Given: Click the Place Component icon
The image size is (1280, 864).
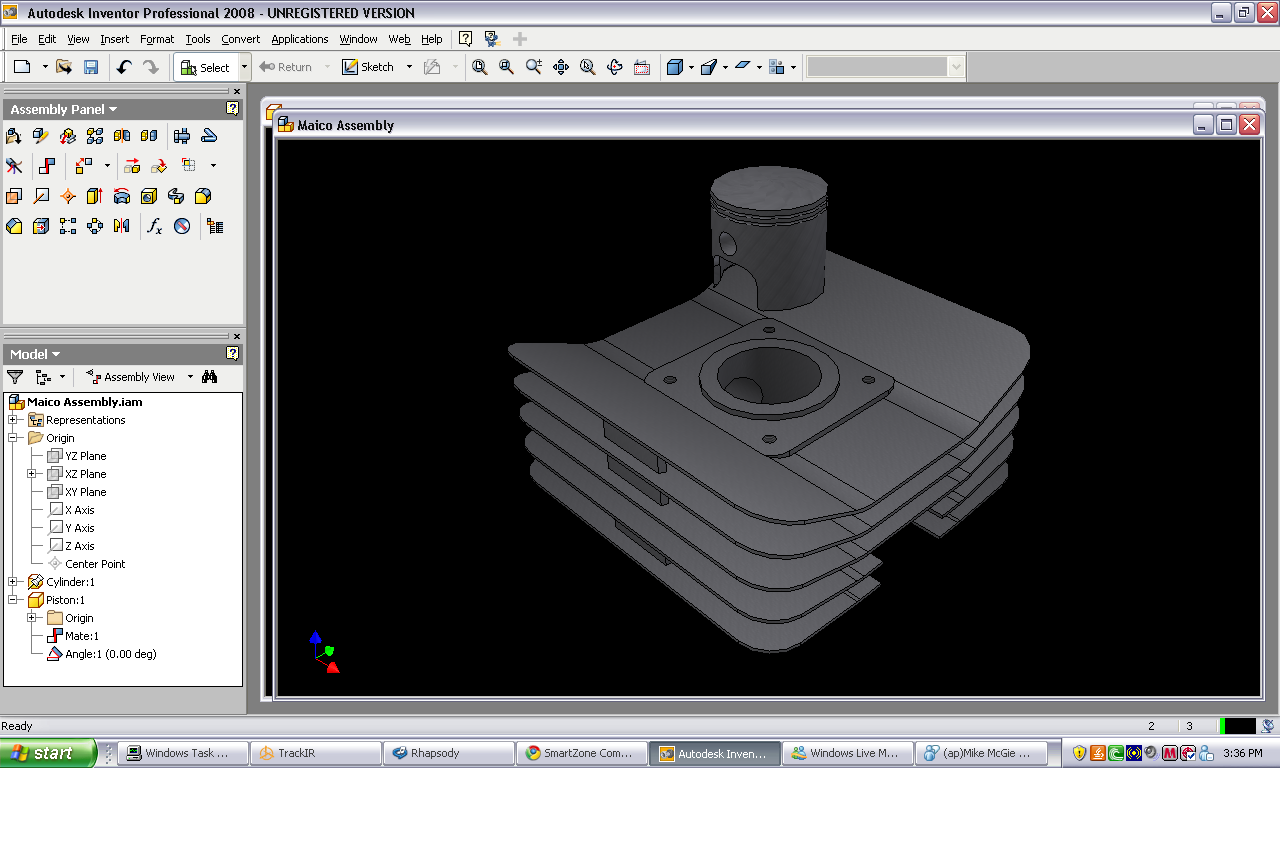Looking at the screenshot, I should pyautogui.click(x=14, y=136).
